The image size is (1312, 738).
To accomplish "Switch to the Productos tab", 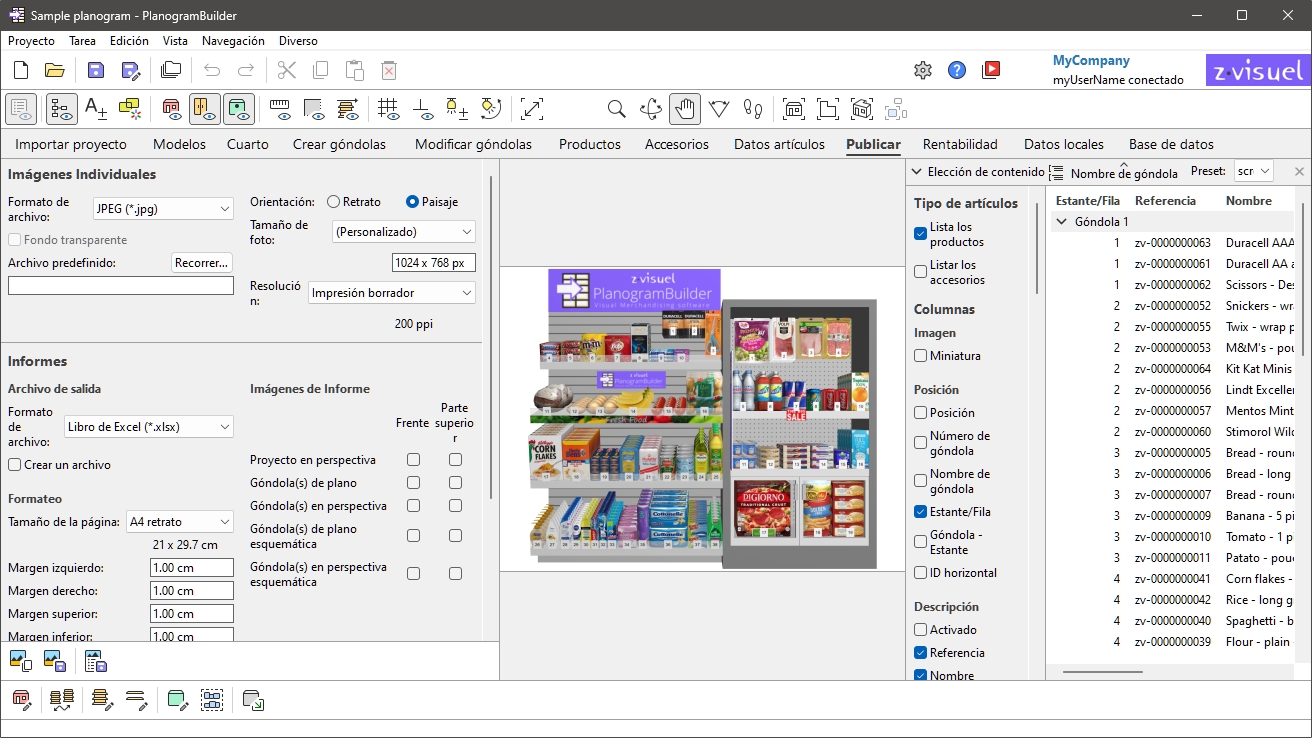I will (x=590, y=144).
